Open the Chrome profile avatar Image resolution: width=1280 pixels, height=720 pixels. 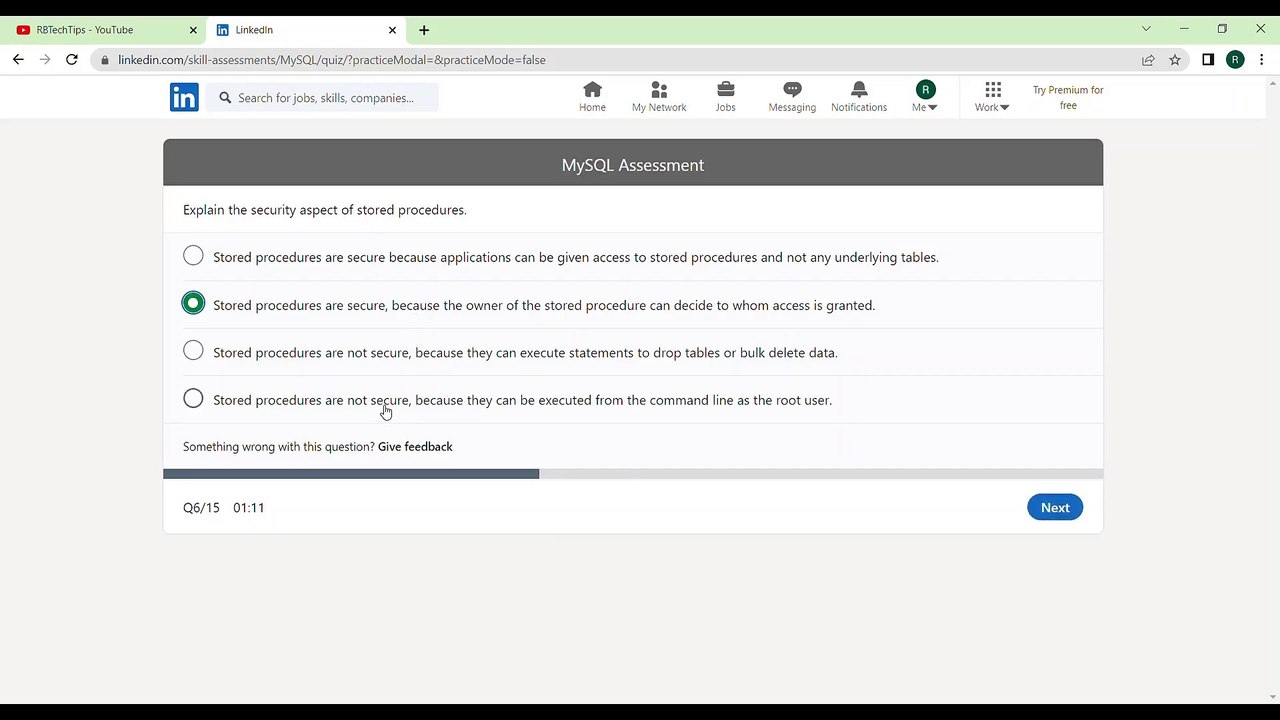coord(1235,60)
